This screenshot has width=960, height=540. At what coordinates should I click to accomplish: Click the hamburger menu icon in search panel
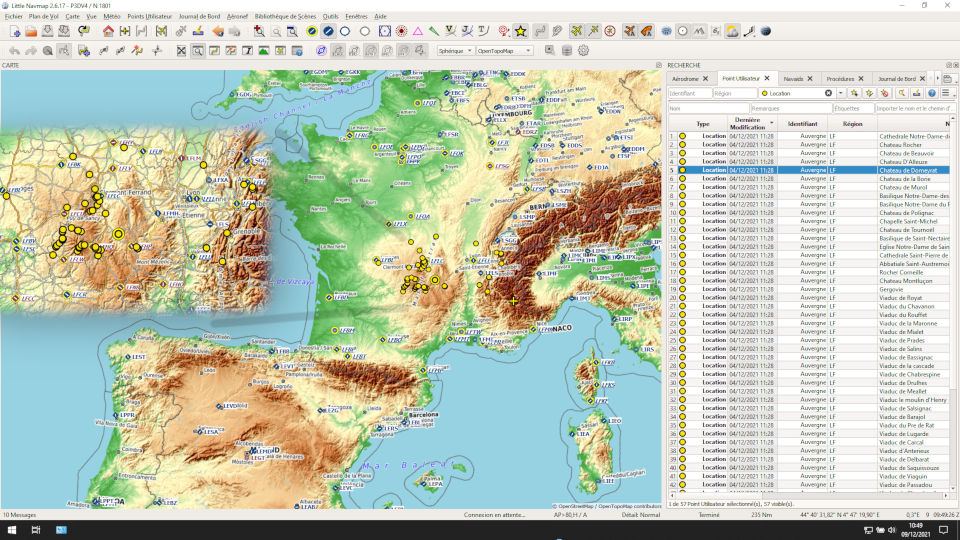946,93
